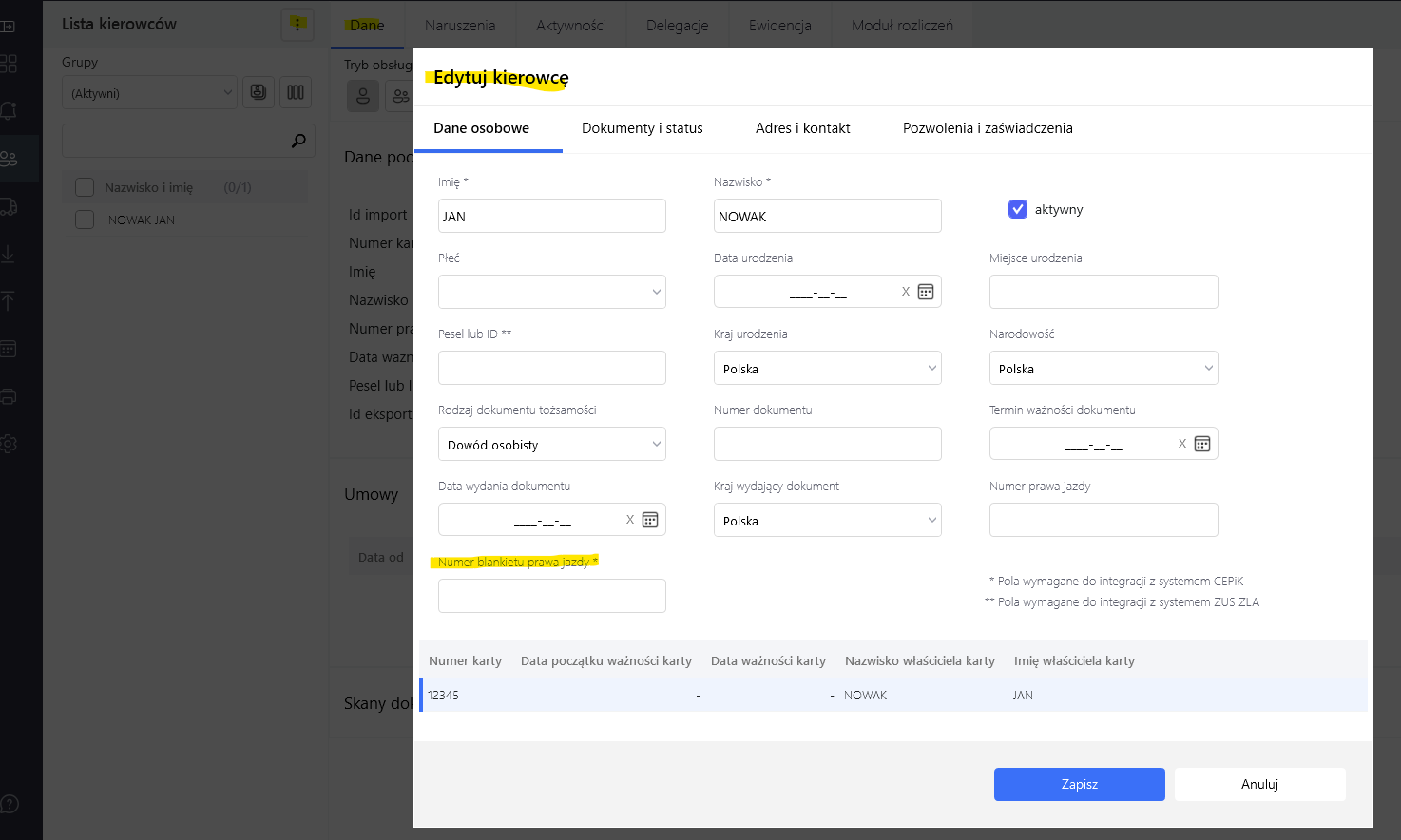Screen dimensions: 1401x840
Task: Open the Rodzaj dokumentu tożsamości dropdown
Action: (x=552, y=444)
